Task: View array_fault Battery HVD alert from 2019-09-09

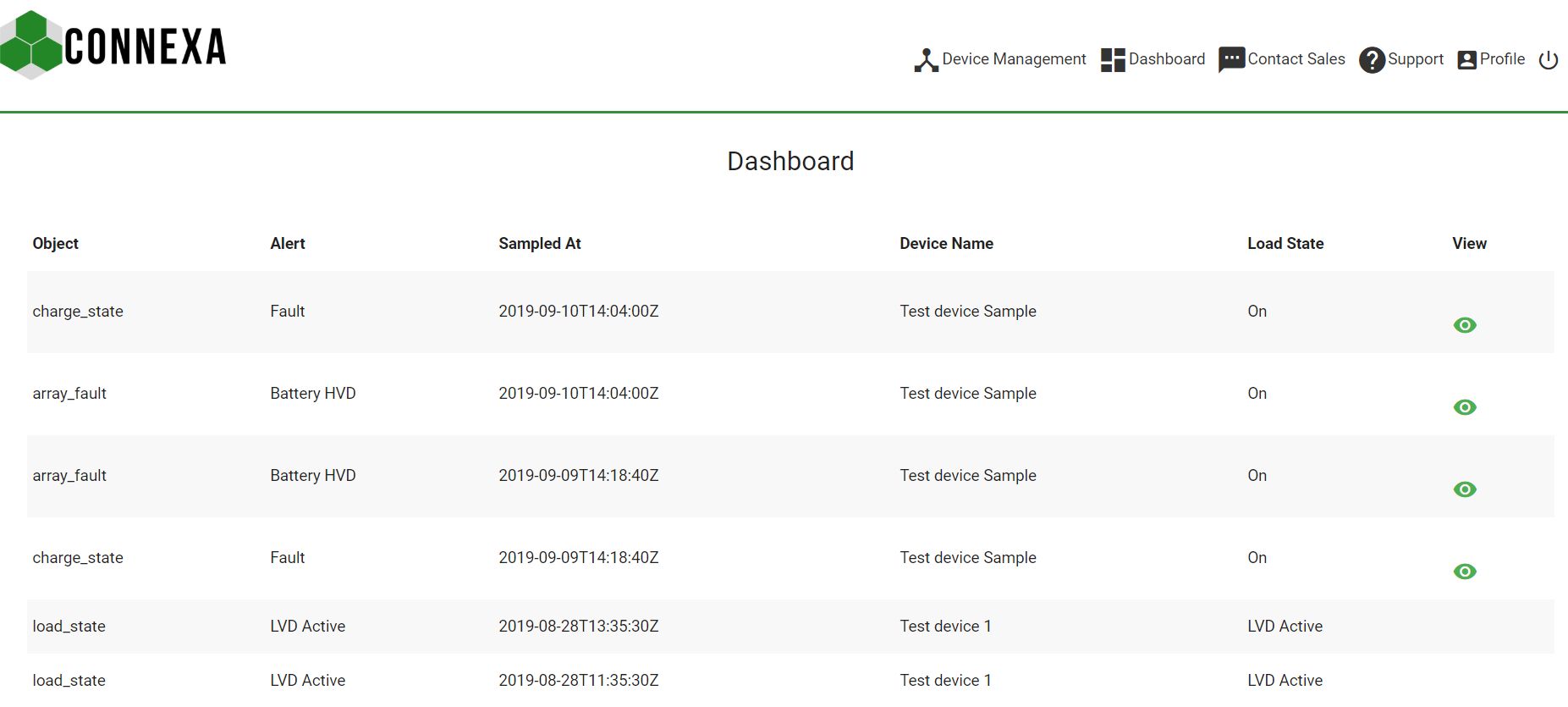Action: 1465,489
